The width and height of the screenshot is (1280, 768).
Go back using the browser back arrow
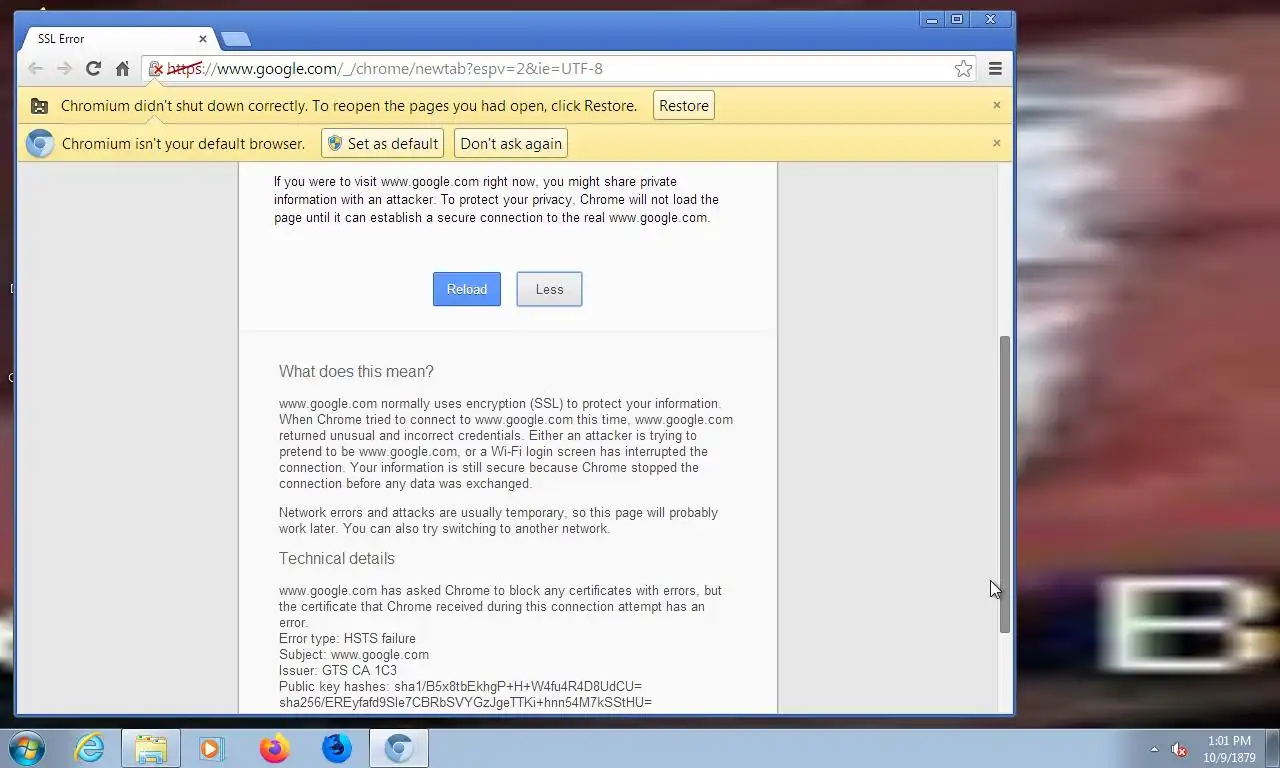point(36,69)
